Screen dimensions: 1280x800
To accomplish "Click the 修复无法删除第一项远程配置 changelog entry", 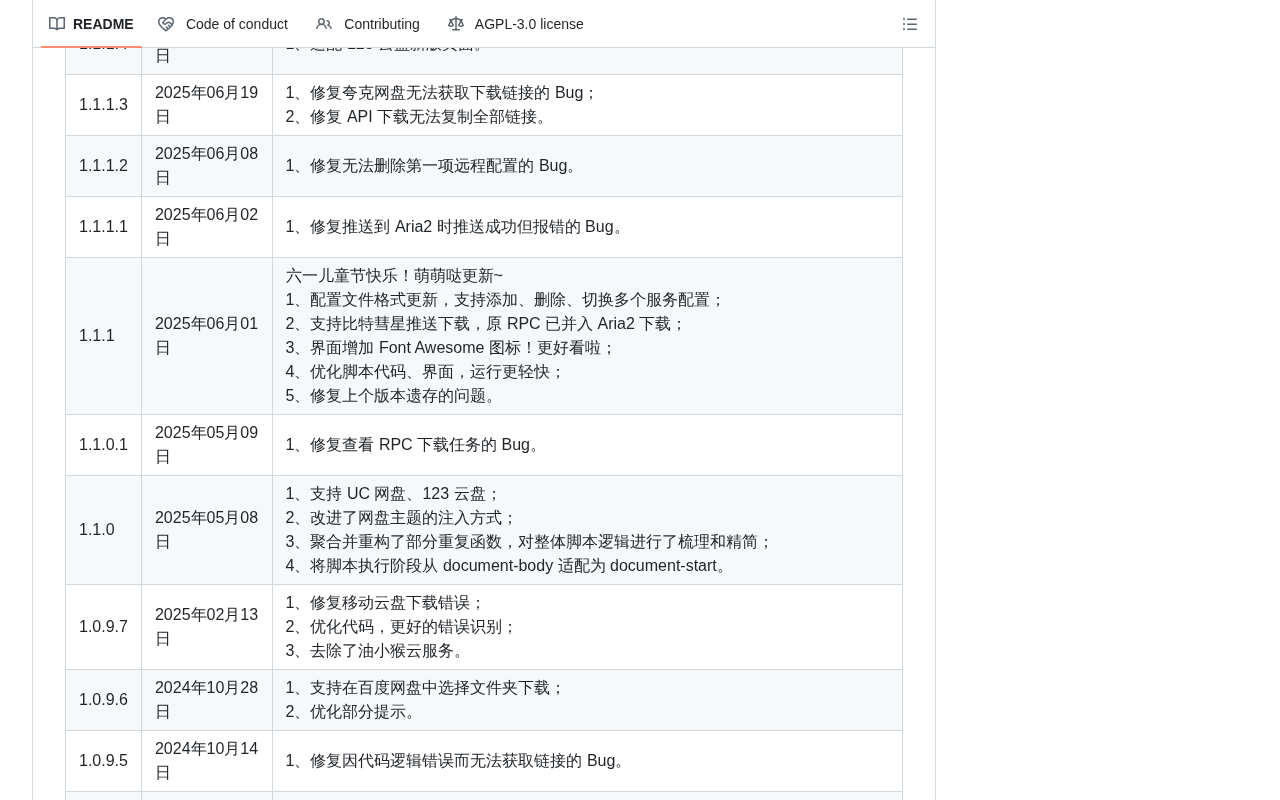I will click(x=433, y=166).
